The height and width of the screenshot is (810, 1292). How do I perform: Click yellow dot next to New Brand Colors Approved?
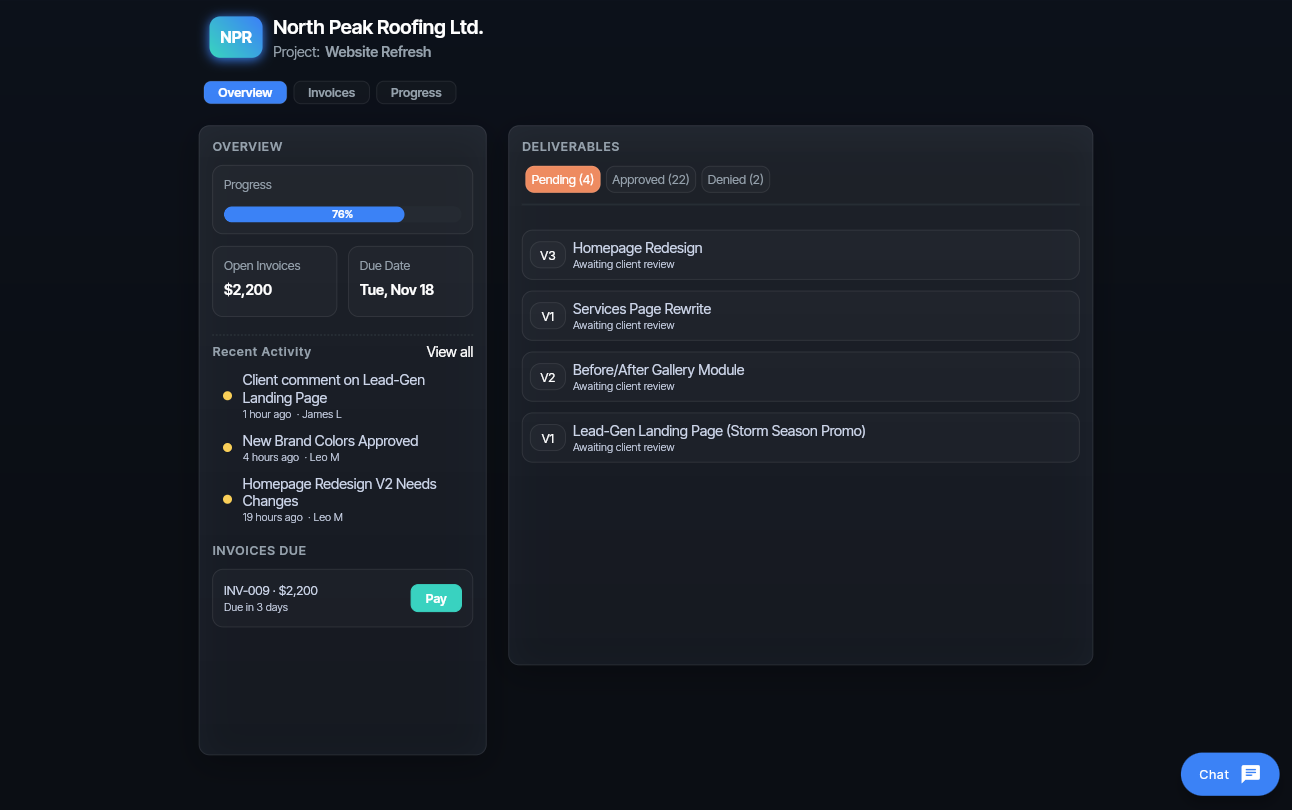228,448
